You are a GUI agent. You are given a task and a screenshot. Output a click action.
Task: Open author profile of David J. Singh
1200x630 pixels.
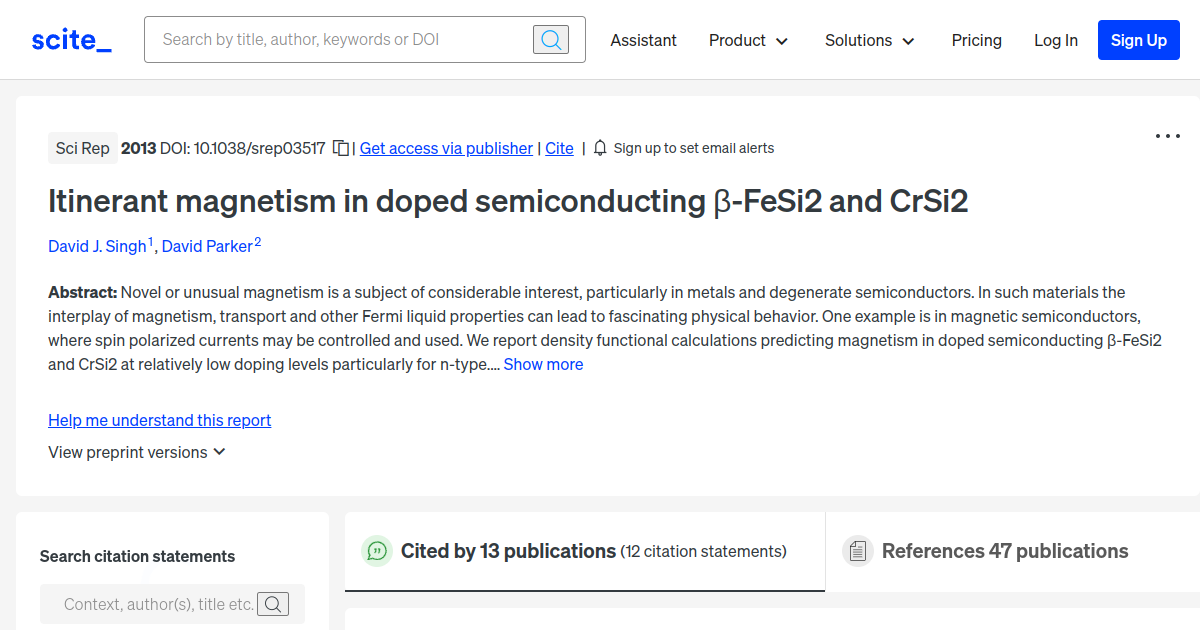click(x=96, y=246)
